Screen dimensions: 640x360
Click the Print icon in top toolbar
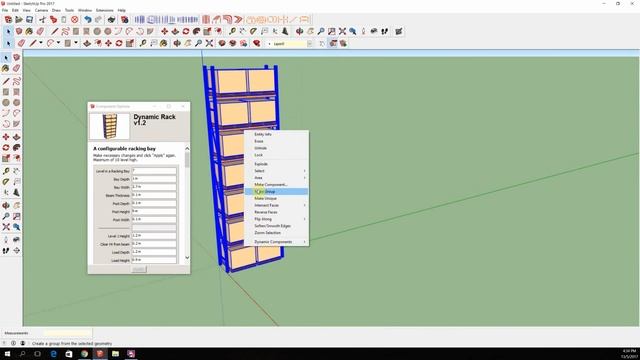pyautogui.click(x=111, y=19)
